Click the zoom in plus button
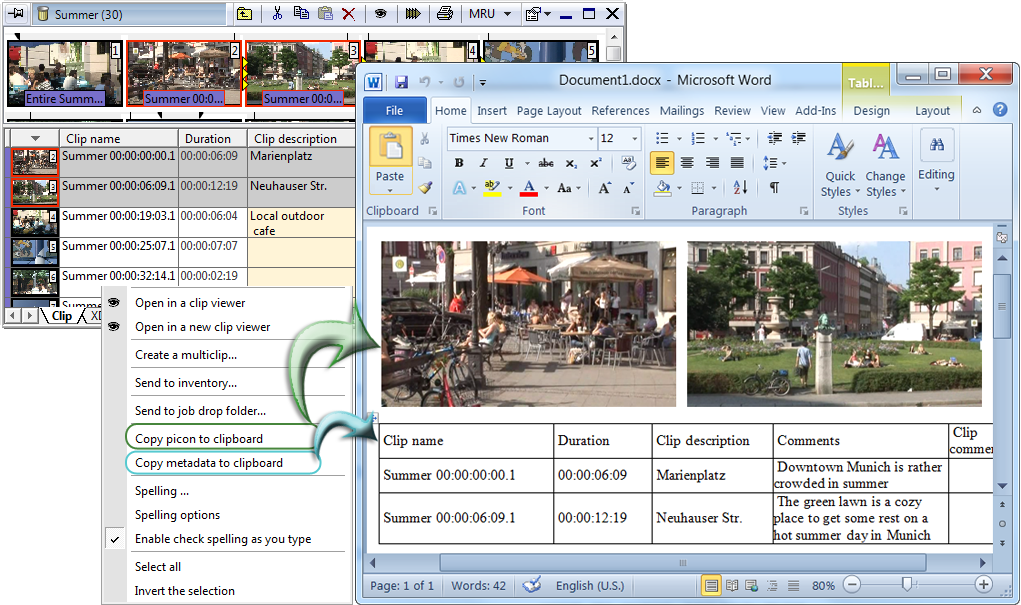Viewport: 1021px width, 605px height. pos(984,585)
